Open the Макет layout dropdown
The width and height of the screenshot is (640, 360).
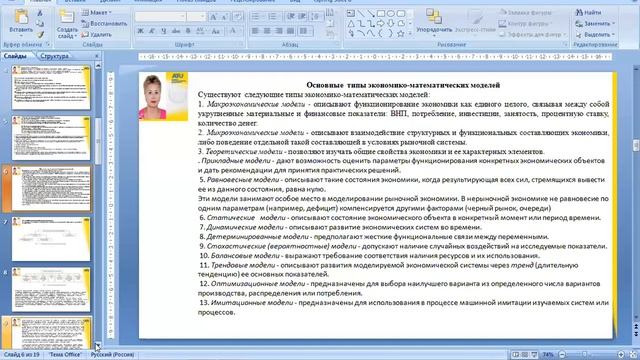point(97,13)
